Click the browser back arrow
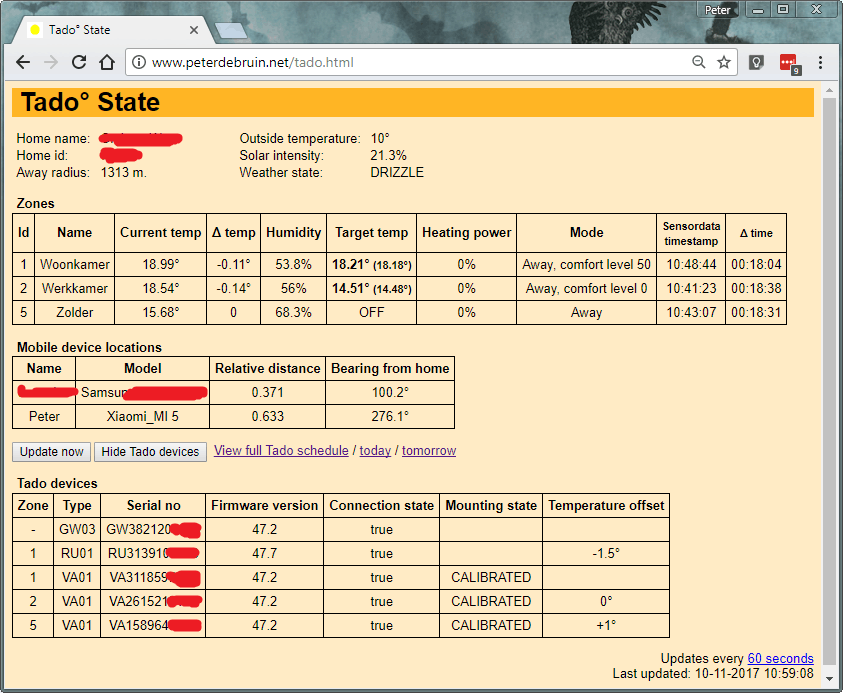The width and height of the screenshot is (844, 693). [22, 62]
